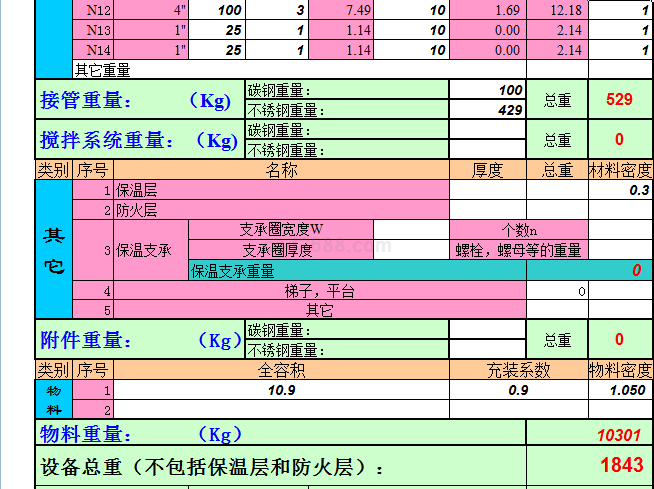Image resolution: width=654 pixels, height=489 pixels.
Task: Select the 支承圈宽度W label cell
Action: point(281,230)
